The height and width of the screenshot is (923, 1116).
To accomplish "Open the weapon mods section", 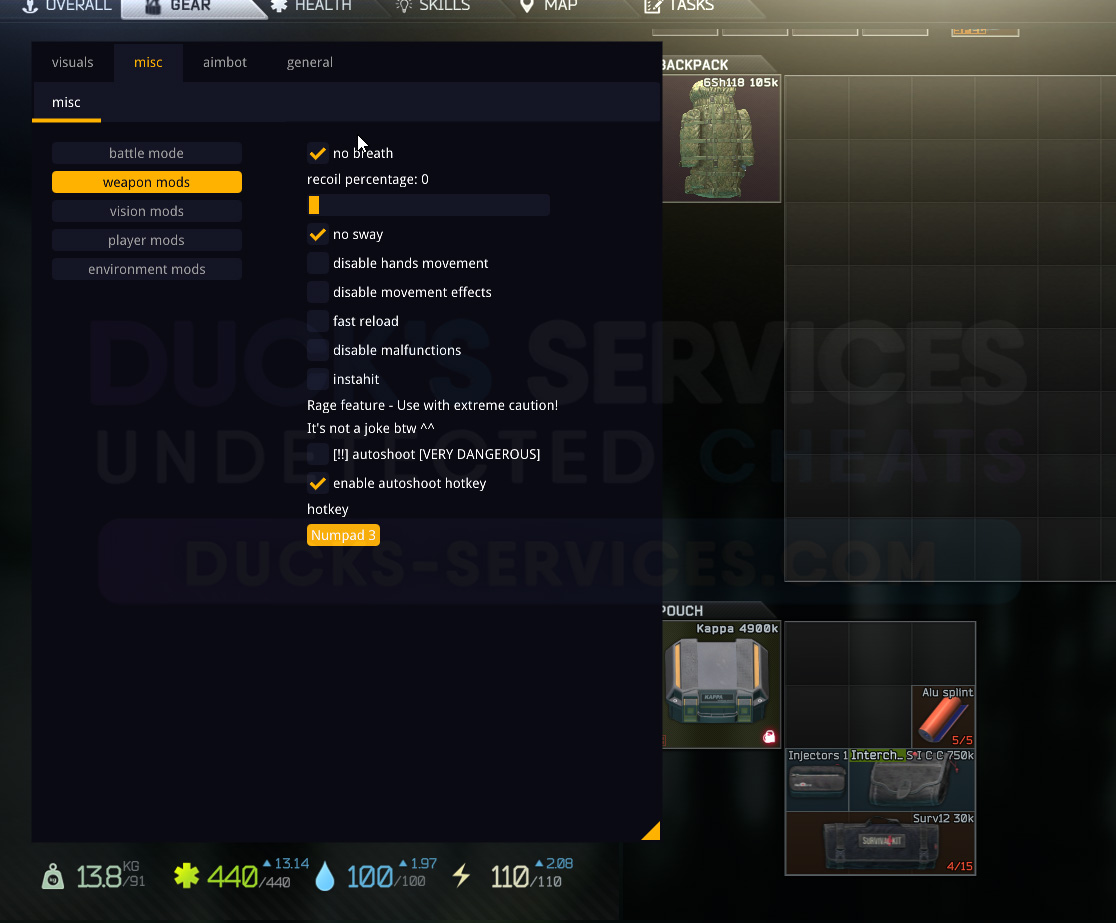I will point(147,182).
